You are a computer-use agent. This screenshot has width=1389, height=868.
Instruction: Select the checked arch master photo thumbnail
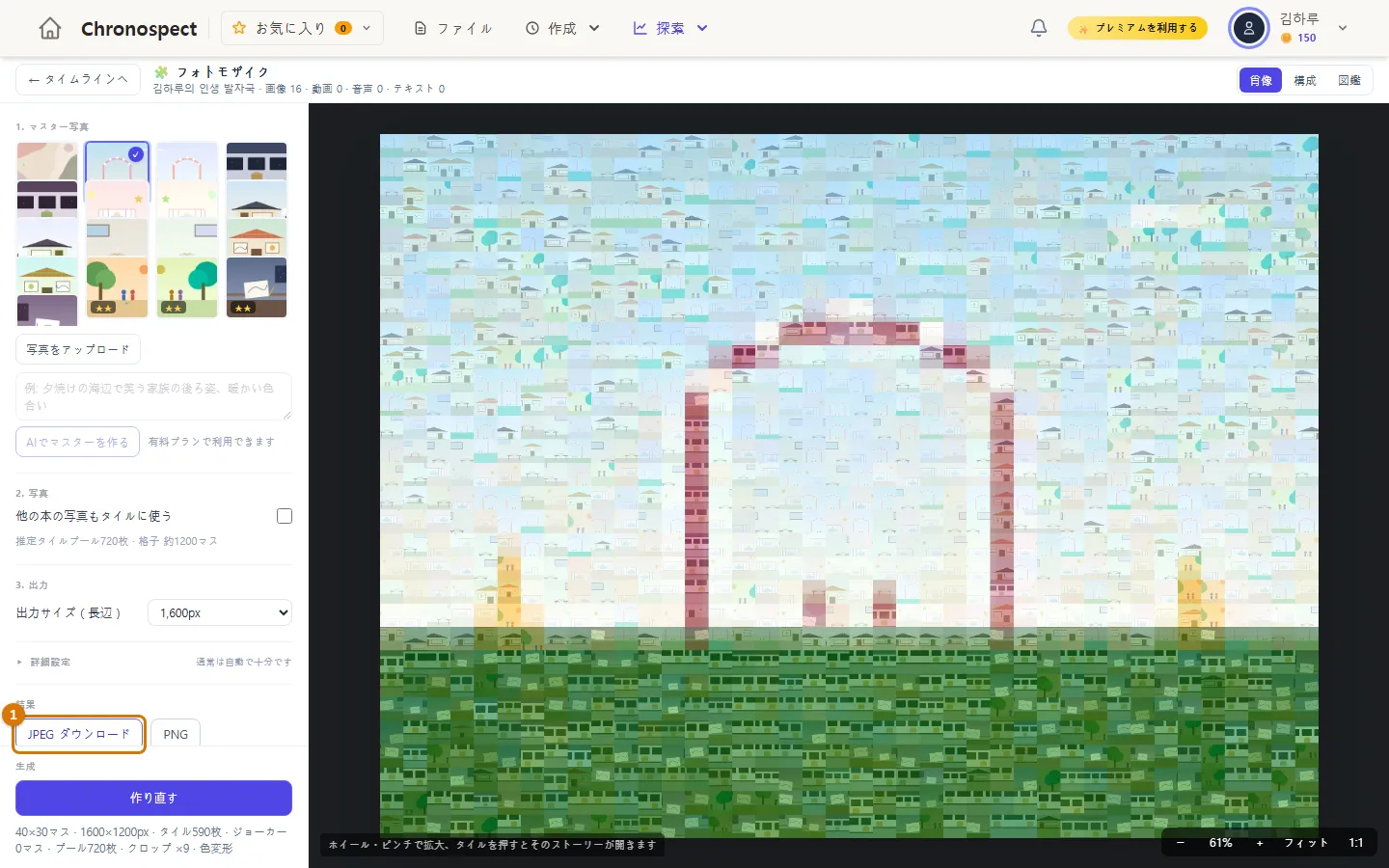tap(117, 161)
